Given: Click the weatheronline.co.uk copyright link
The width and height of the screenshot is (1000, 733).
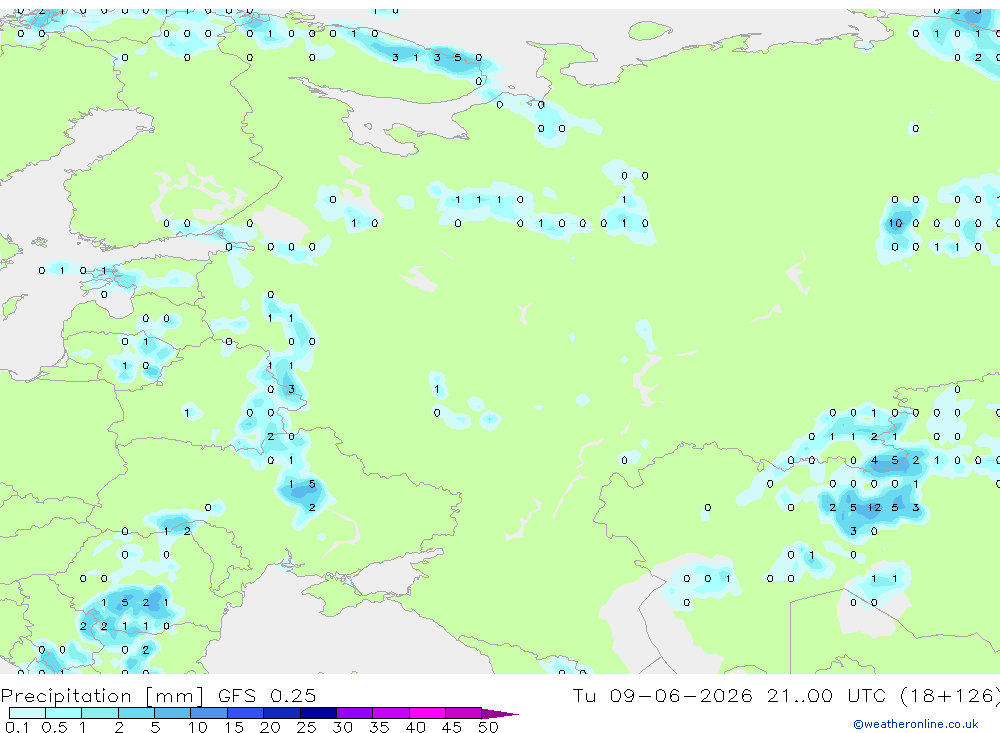Looking at the screenshot, I should [916, 724].
